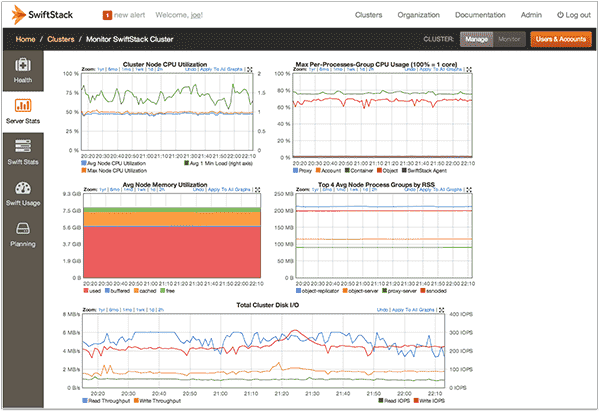Screen dimensions: 600x412
Task: Click Undo on Max Per-Processes-Group CPU graph
Action: [x=410, y=69]
